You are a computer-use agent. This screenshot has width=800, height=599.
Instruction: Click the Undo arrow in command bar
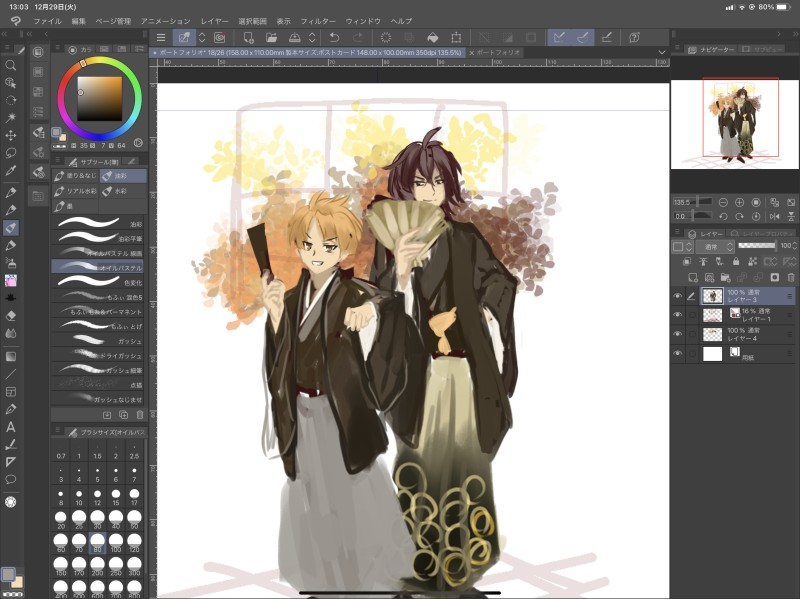coord(334,37)
